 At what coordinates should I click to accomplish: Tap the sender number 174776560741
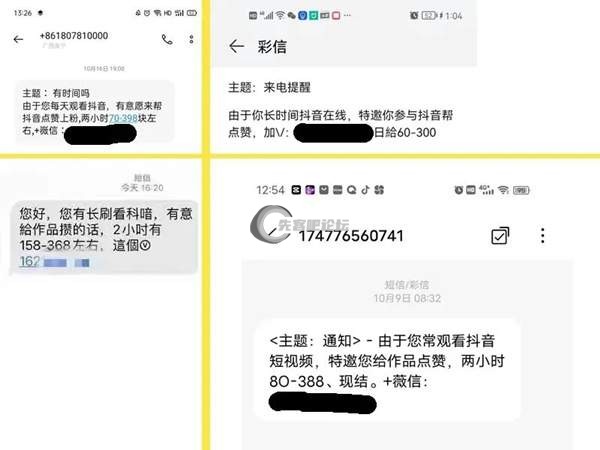tap(351, 236)
